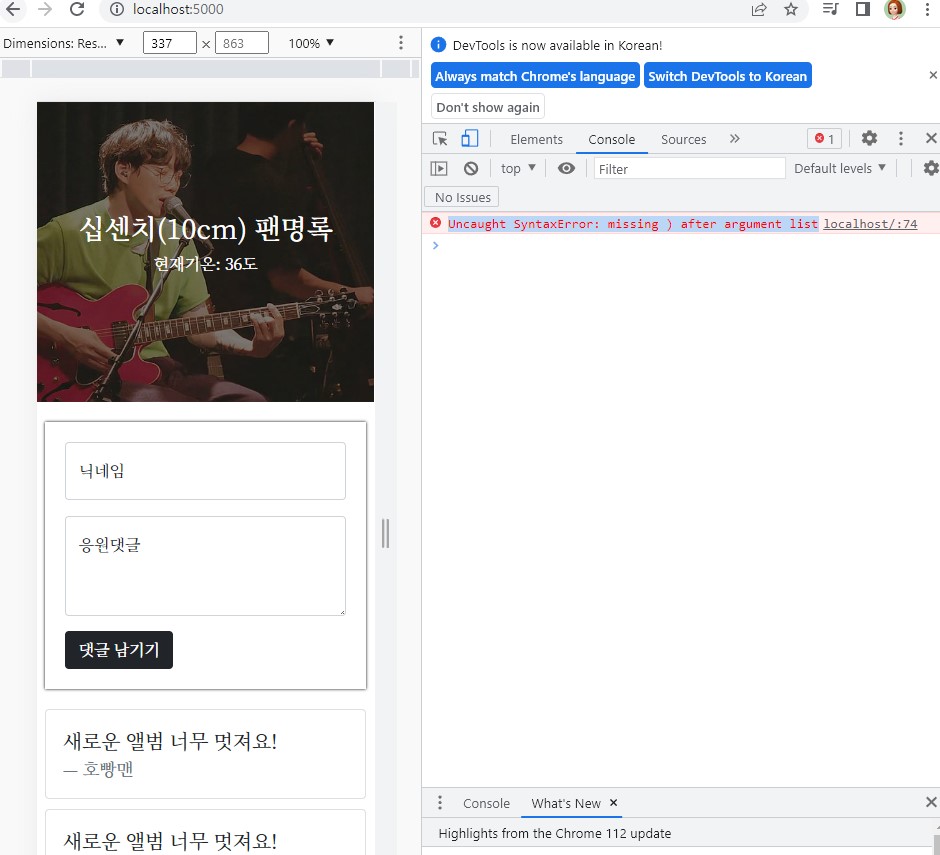Select the Uncaught SyntaxError message text

click(x=632, y=224)
